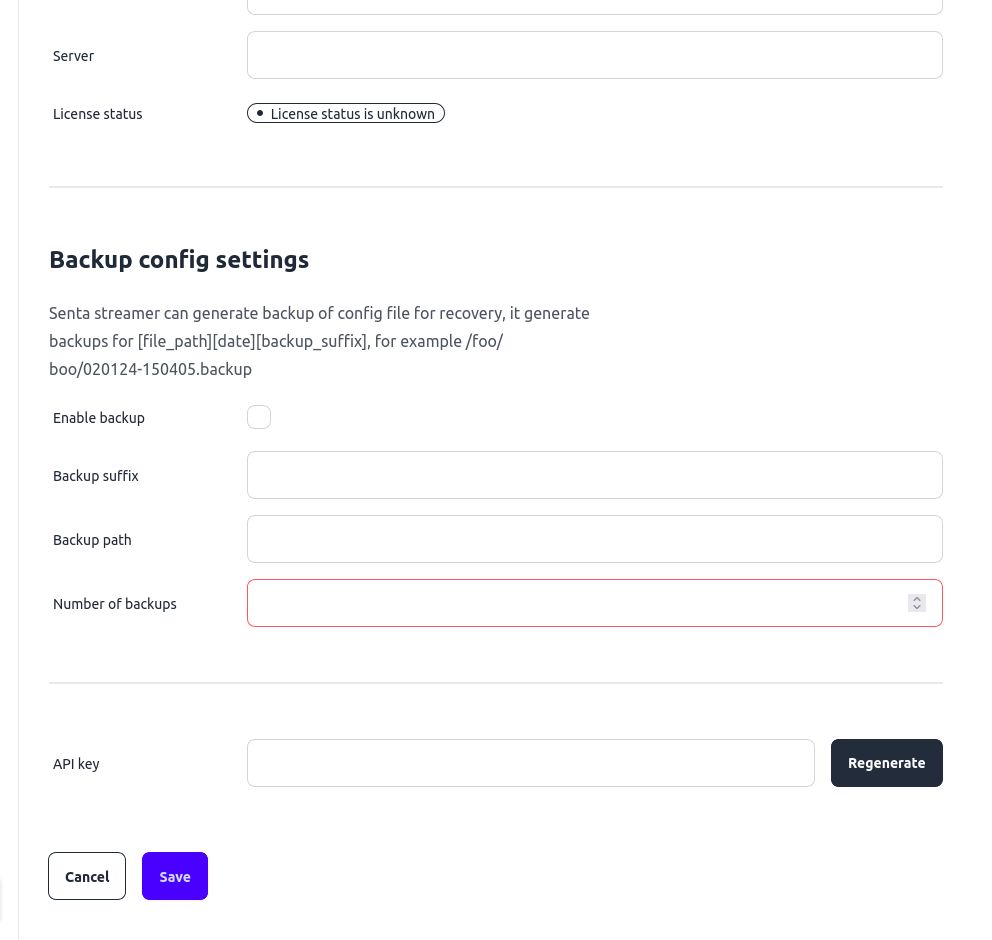Viewport: 992px width, 940px height.
Task: Click the Backup config settings heading
Action: pyautogui.click(x=179, y=259)
